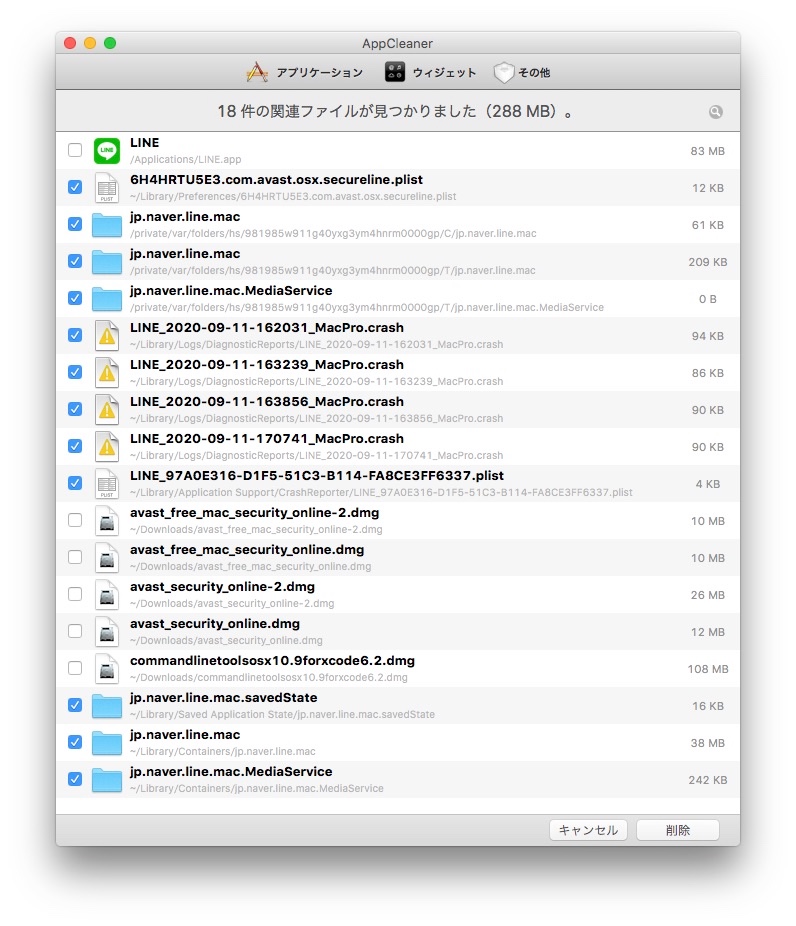Click the warning icon of LINE_2020-09-11-163239 crash
796x926 pixels.
[x=107, y=373]
